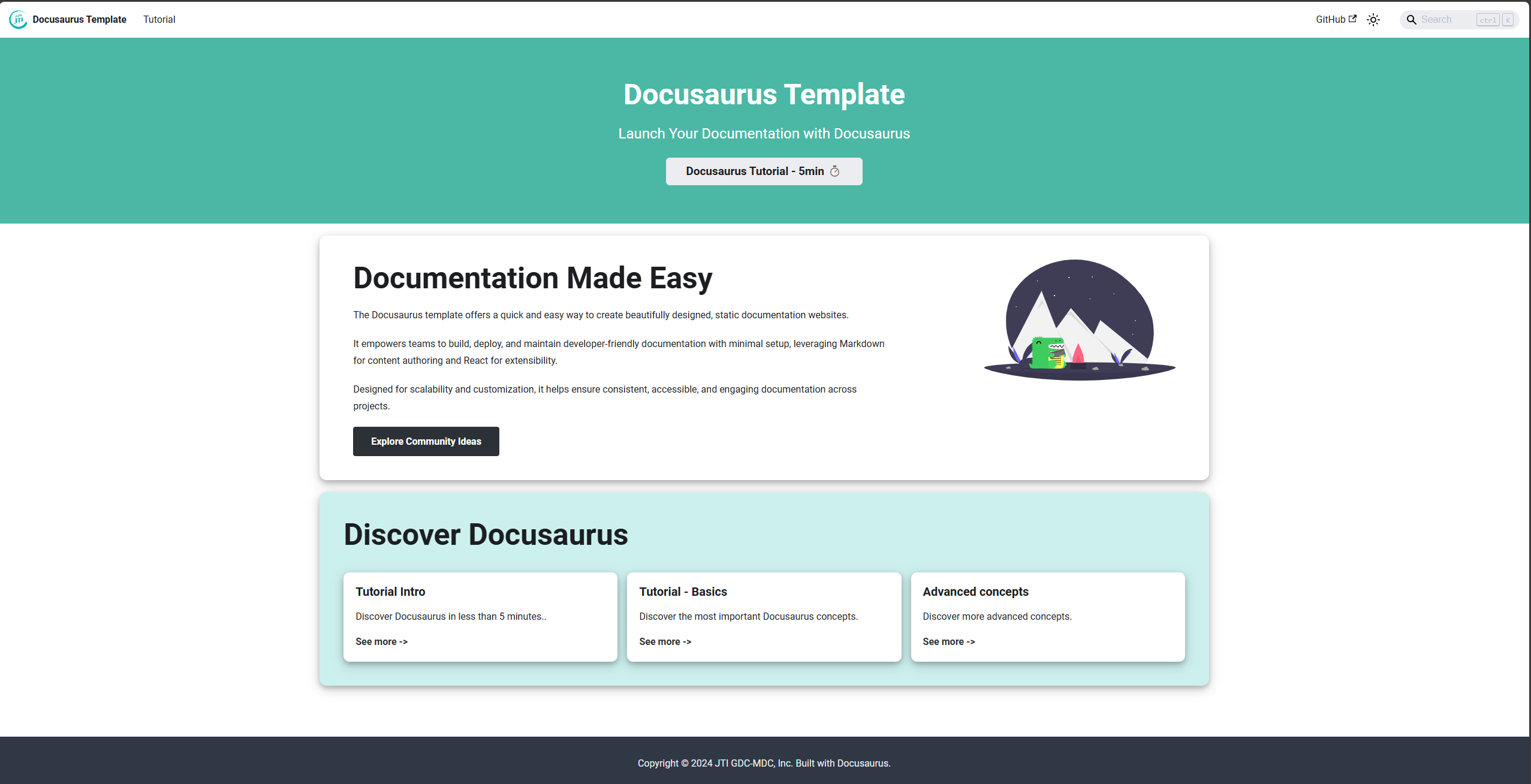Image resolution: width=1531 pixels, height=784 pixels.
Task: Open the Tutorial - Basics card title
Action: (x=683, y=592)
